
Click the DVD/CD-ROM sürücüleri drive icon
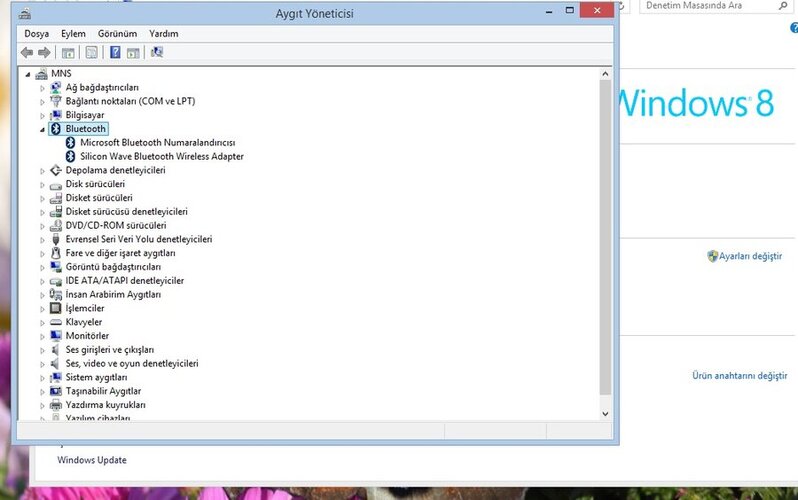pyautogui.click(x=56, y=226)
